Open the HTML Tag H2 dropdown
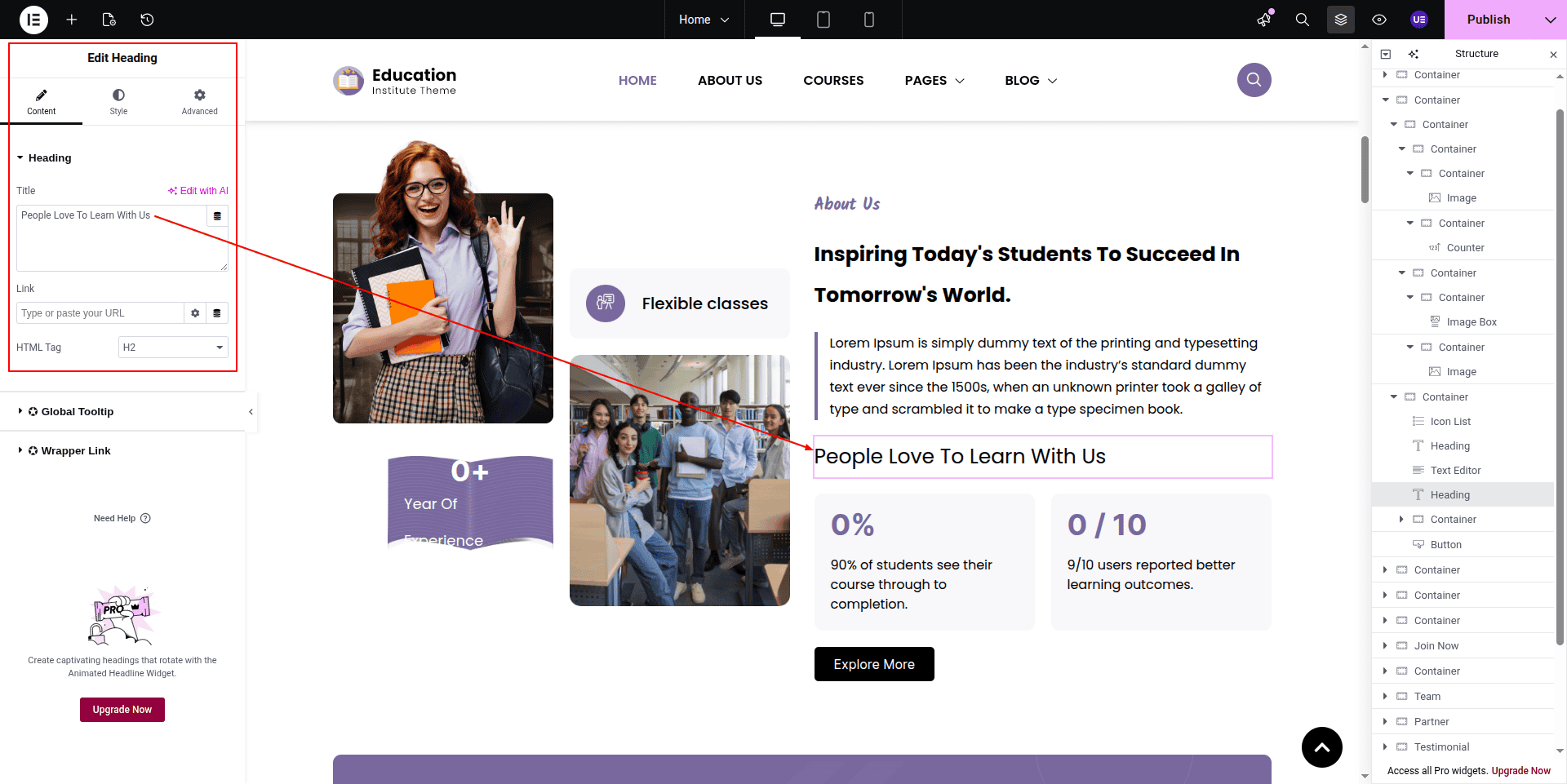Image resolution: width=1567 pixels, height=784 pixels. coord(173,348)
